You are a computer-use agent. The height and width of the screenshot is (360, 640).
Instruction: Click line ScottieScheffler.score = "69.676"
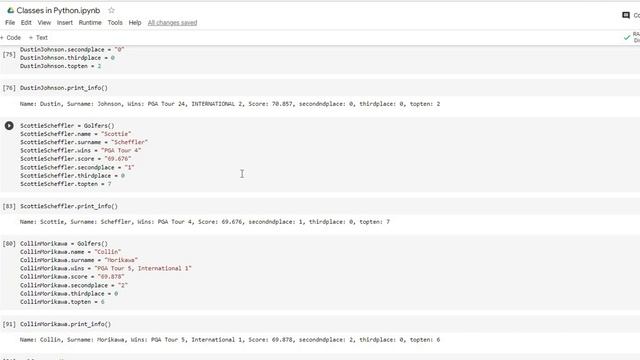[x=76, y=159]
